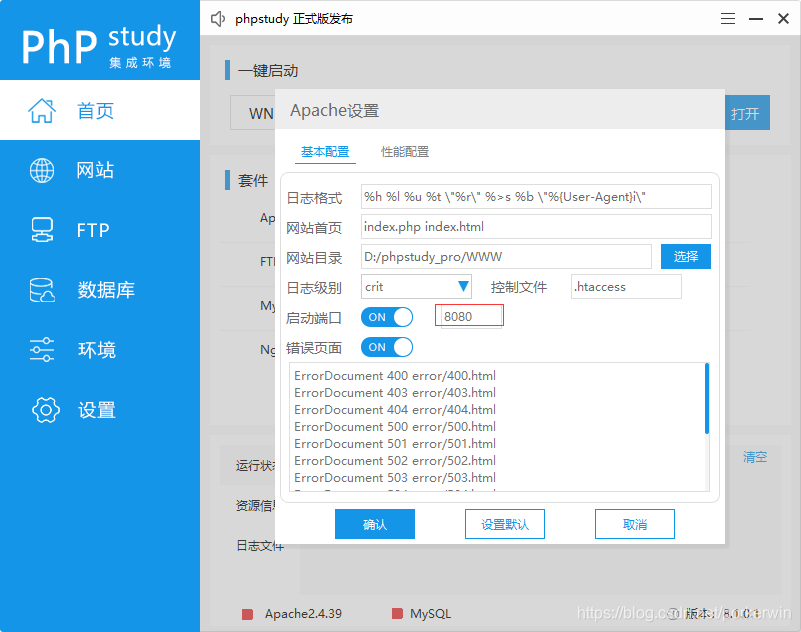Click the ErrorDocument 400 error/400.html line

tap(395, 376)
